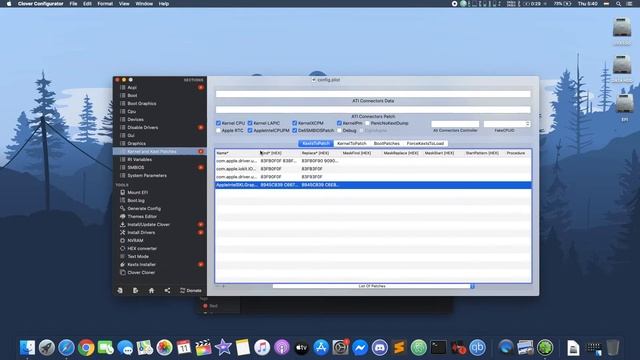The height and width of the screenshot is (360, 640).
Task: Open Finder from the Dock
Action: click(27, 348)
